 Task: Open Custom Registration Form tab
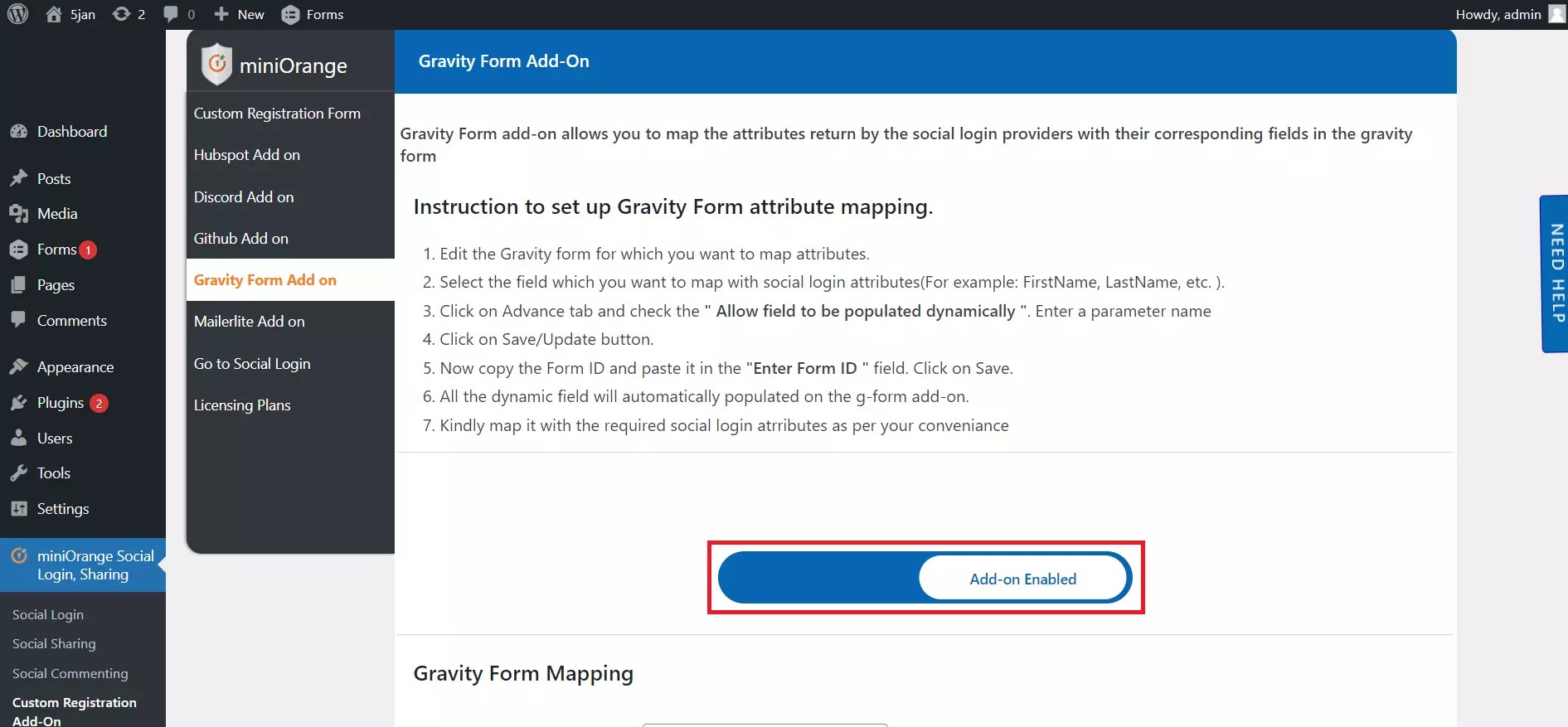point(290,114)
